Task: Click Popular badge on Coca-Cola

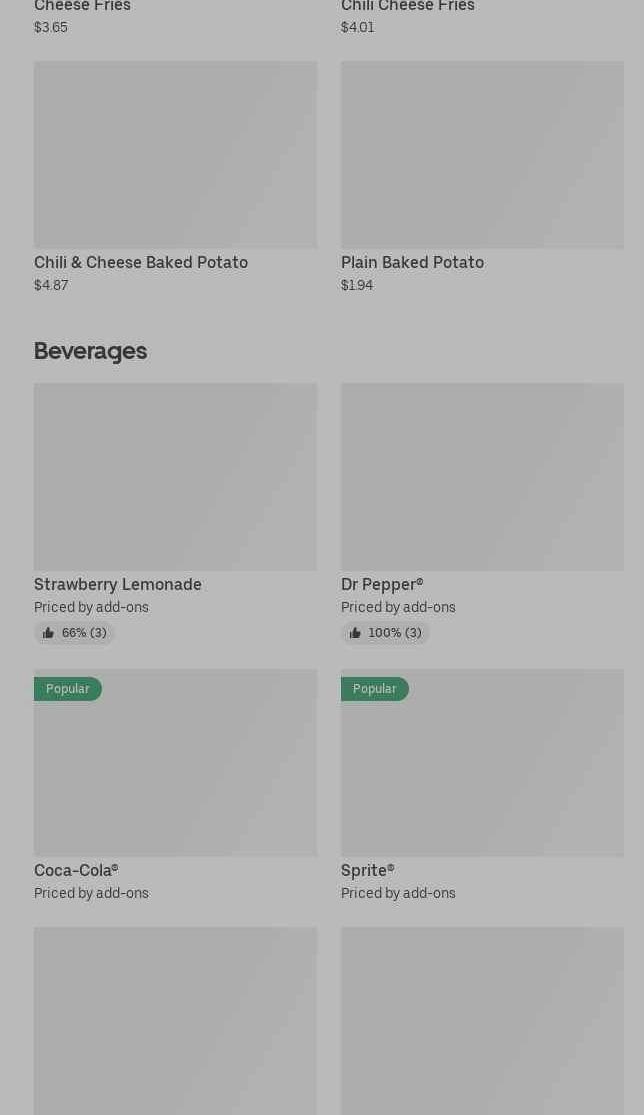Action: coord(67,689)
